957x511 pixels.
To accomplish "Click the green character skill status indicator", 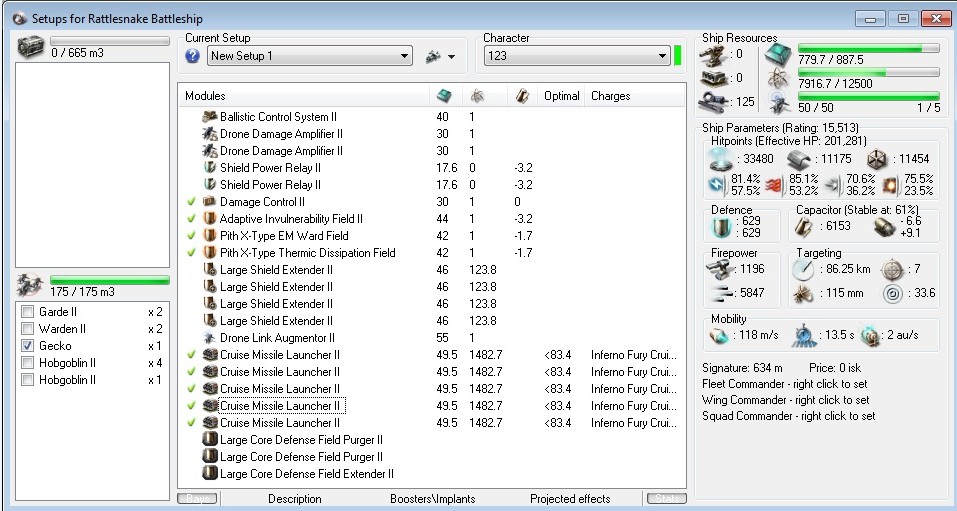I will pyautogui.click(x=677, y=55).
